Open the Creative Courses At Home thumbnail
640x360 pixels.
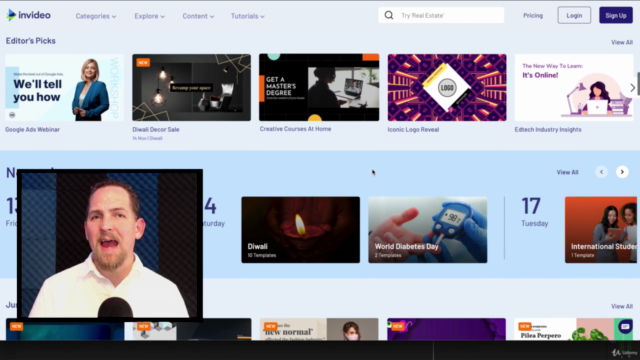319,87
